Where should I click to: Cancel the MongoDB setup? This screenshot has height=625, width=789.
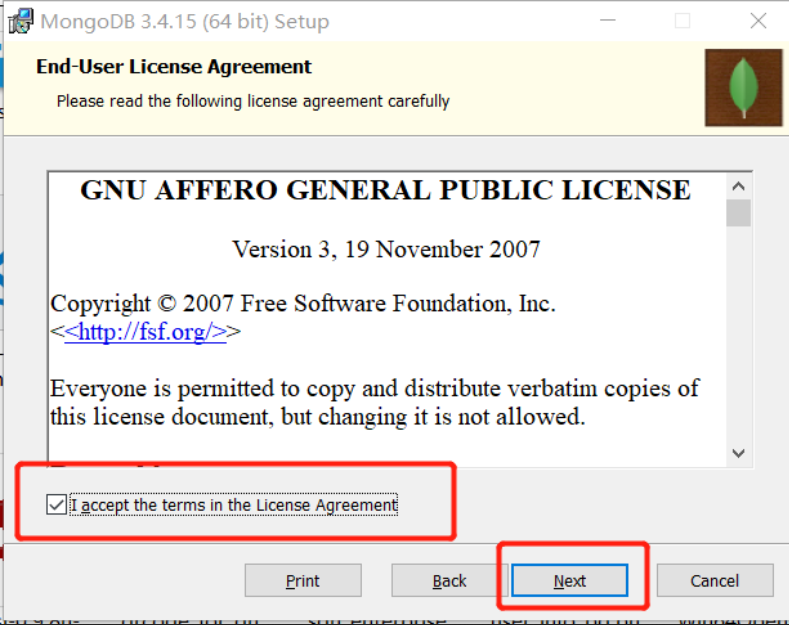pyautogui.click(x=715, y=581)
